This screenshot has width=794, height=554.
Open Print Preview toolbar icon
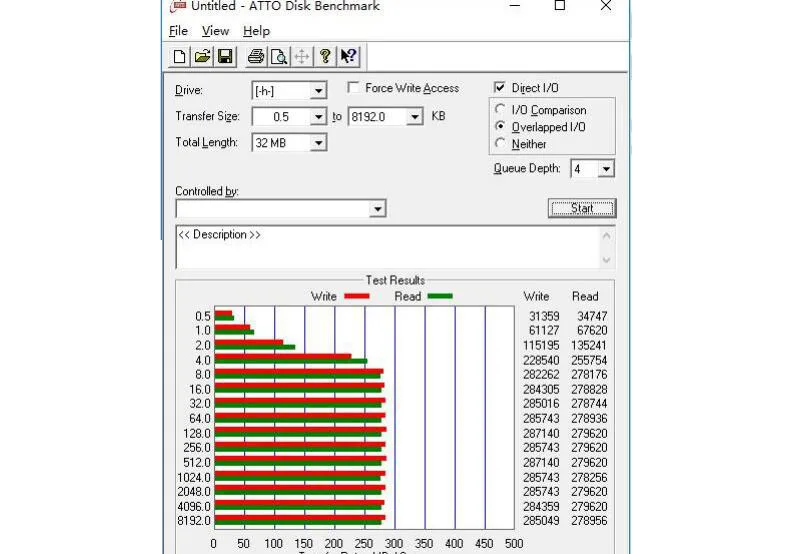click(x=279, y=56)
